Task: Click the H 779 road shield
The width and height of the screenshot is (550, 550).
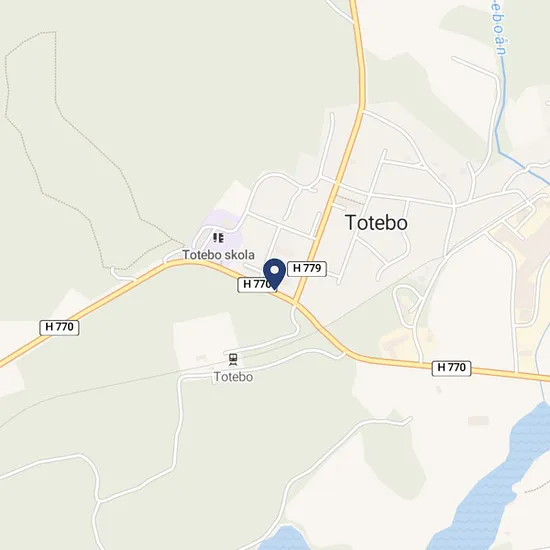Action: (x=307, y=268)
